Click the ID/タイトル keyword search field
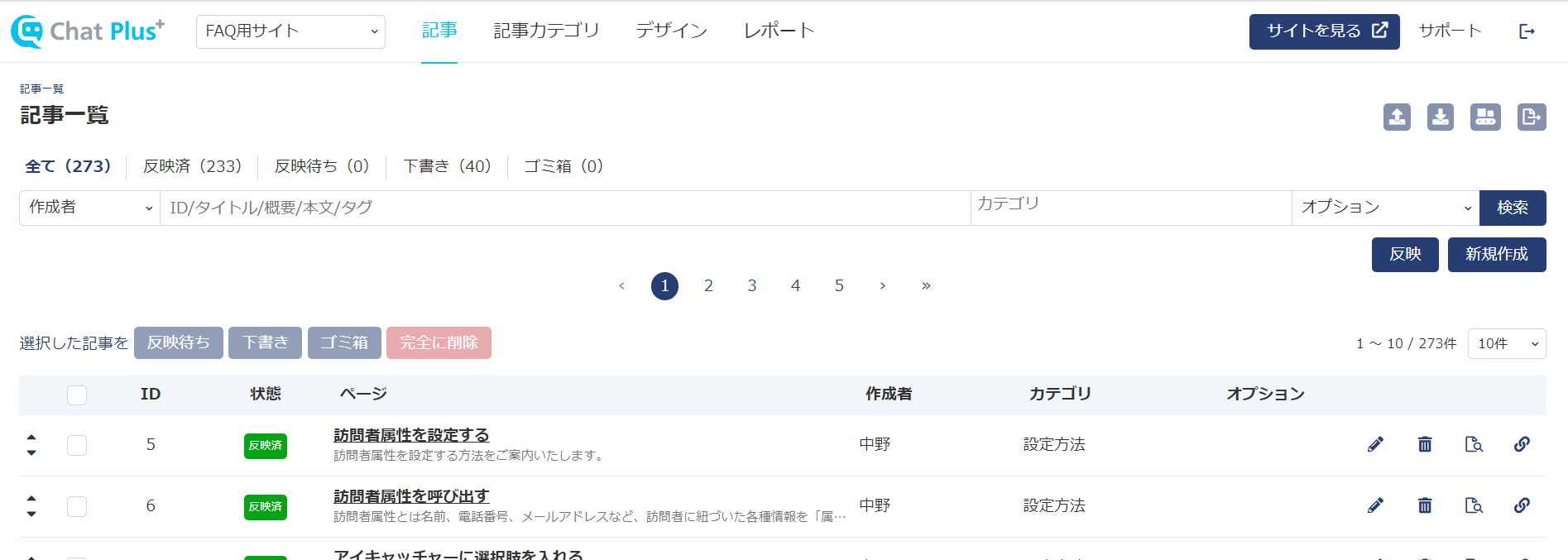The width and height of the screenshot is (1568, 560). click(x=564, y=208)
